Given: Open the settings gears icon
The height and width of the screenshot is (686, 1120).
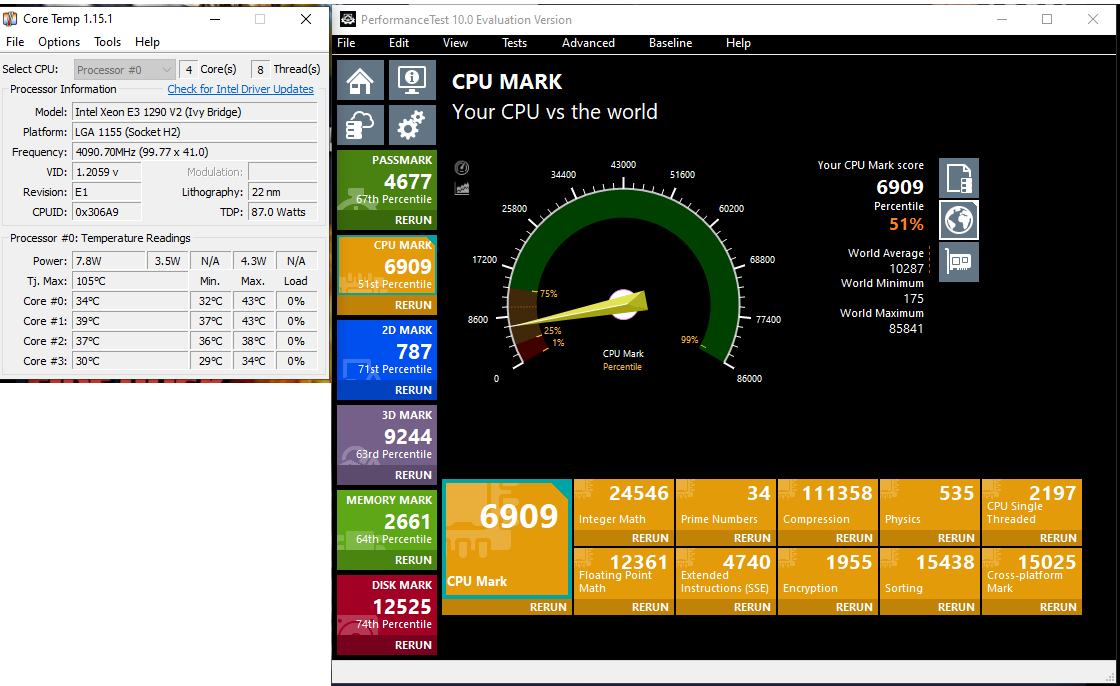Looking at the screenshot, I should pyautogui.click(x=412, y=125).
